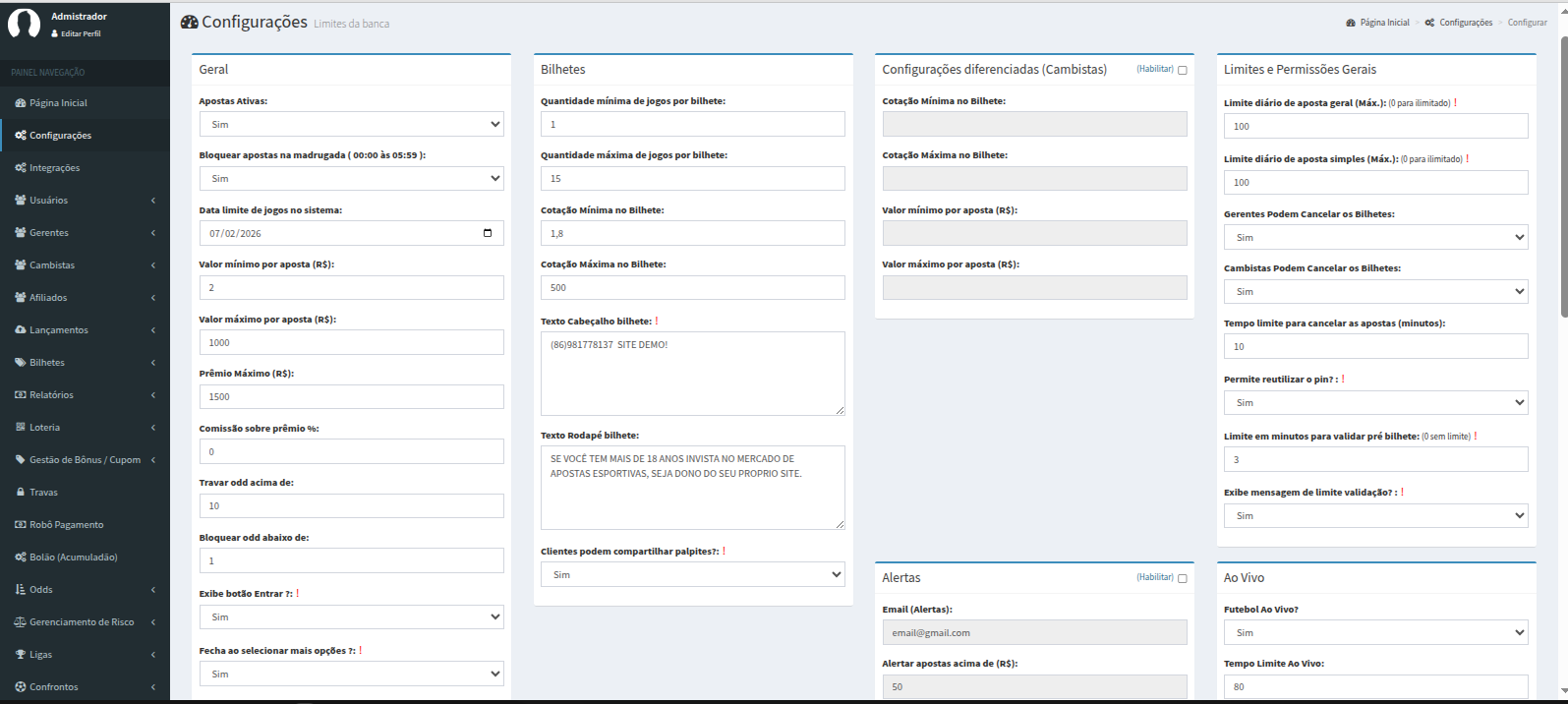
Task: Click the Editar Perfil link
Action: coord(80,33)
